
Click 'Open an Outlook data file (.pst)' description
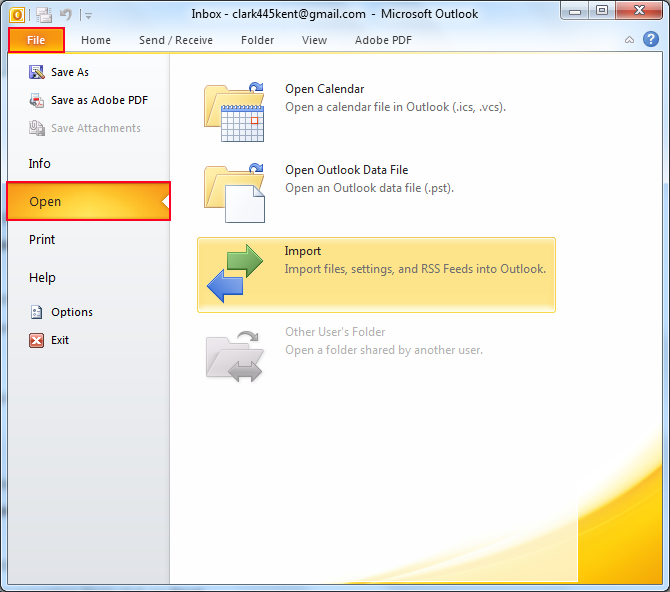click(x=369, y=188)
